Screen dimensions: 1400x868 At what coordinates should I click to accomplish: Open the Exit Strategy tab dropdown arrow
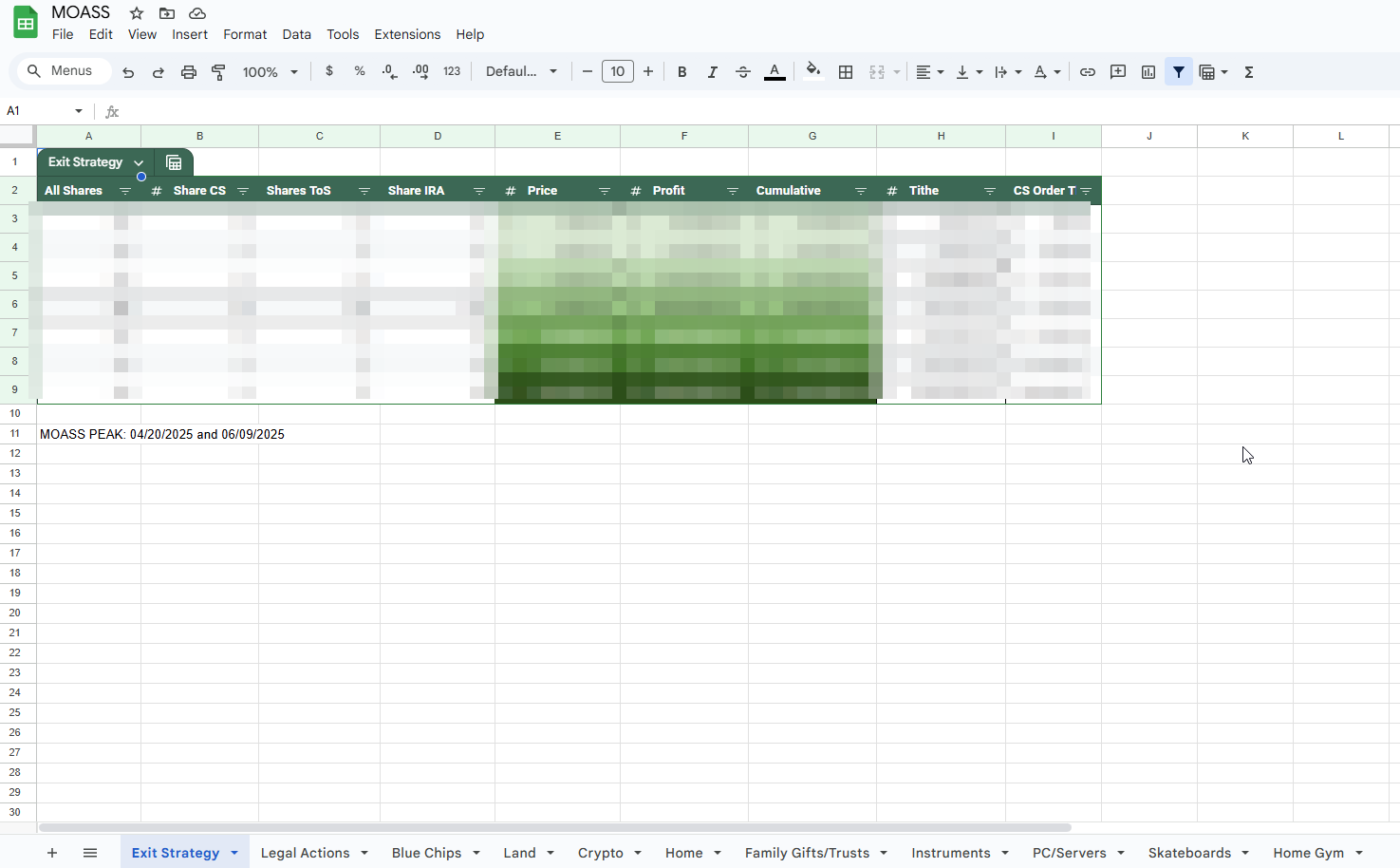[x=234, y=853]
